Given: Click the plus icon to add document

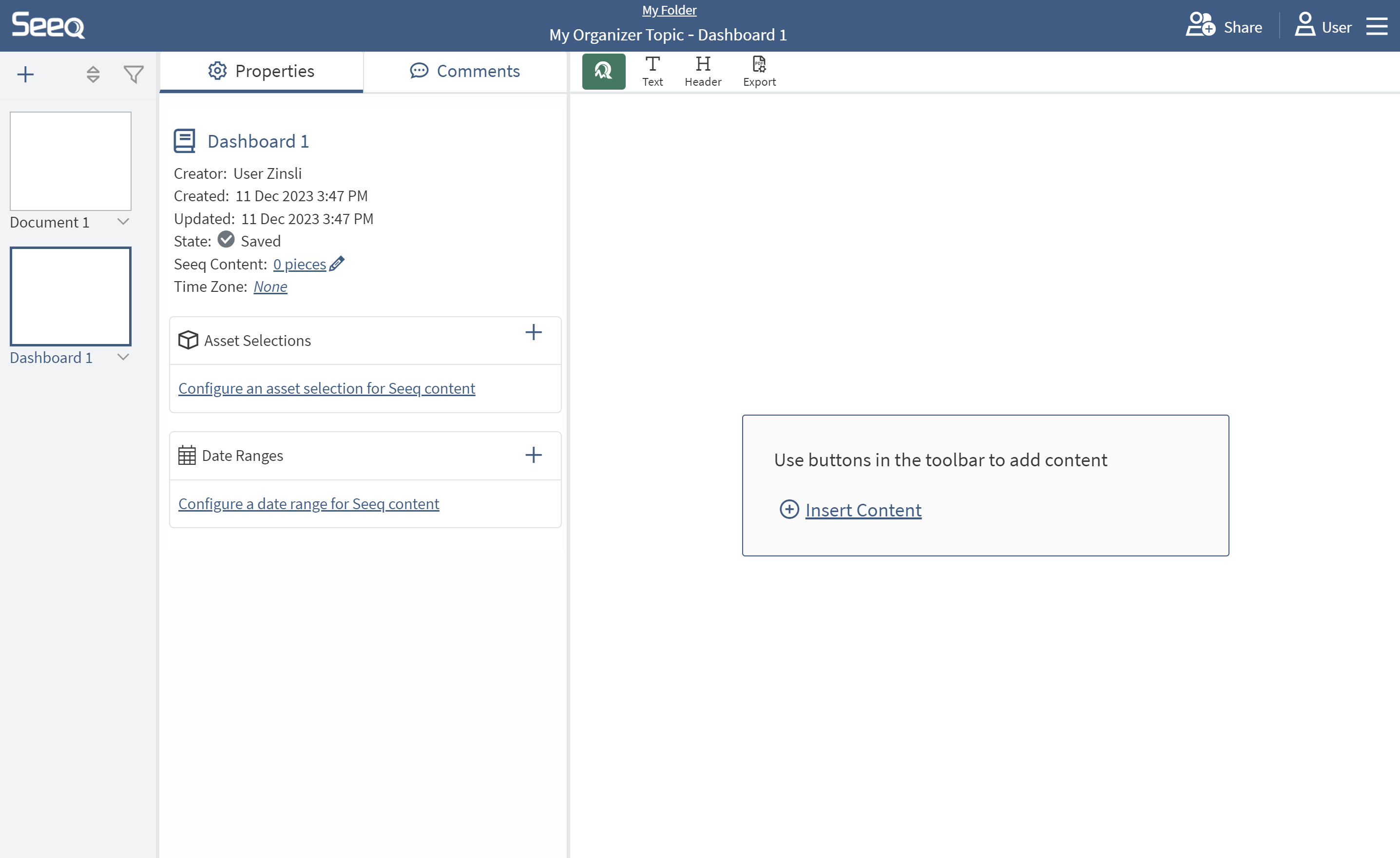Looking at the screenshot, I should pos(25,75).
